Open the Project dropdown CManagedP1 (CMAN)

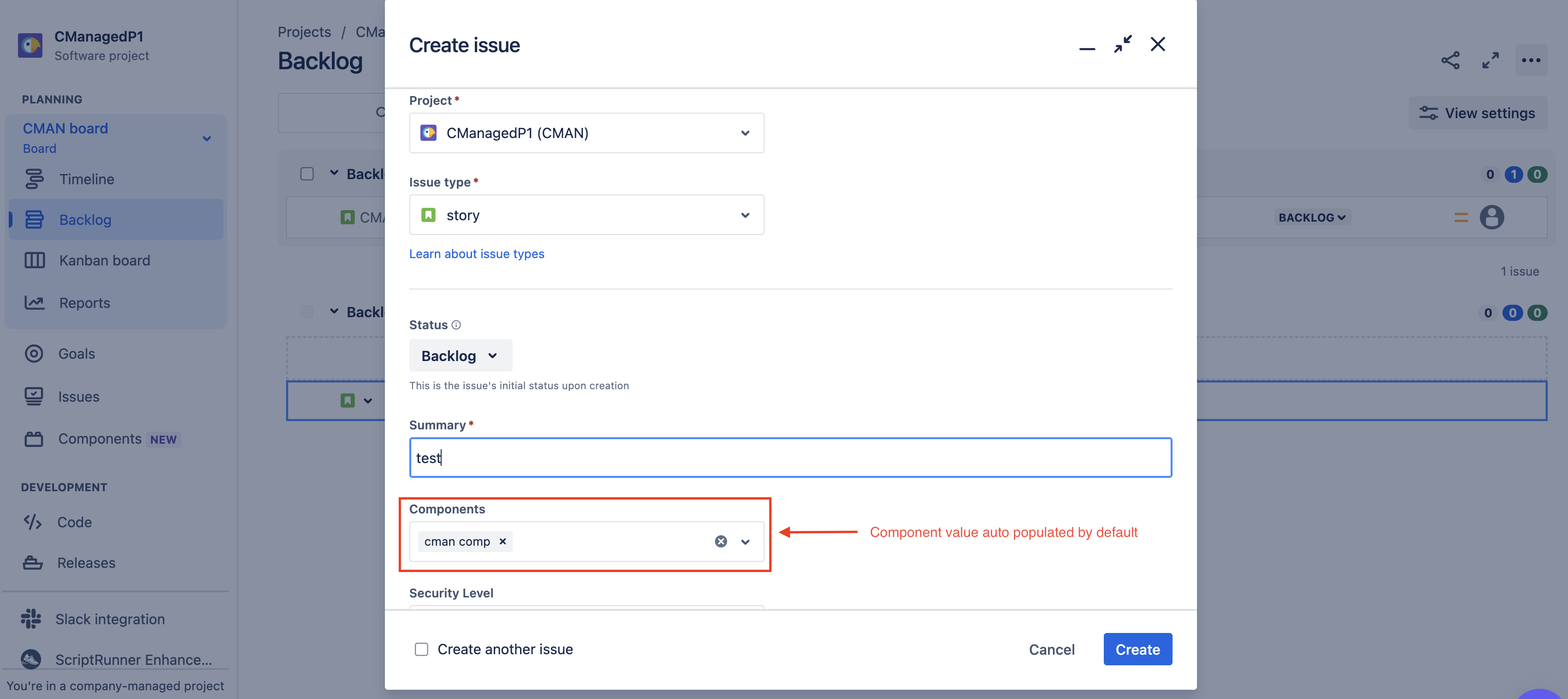coord(586,133)
